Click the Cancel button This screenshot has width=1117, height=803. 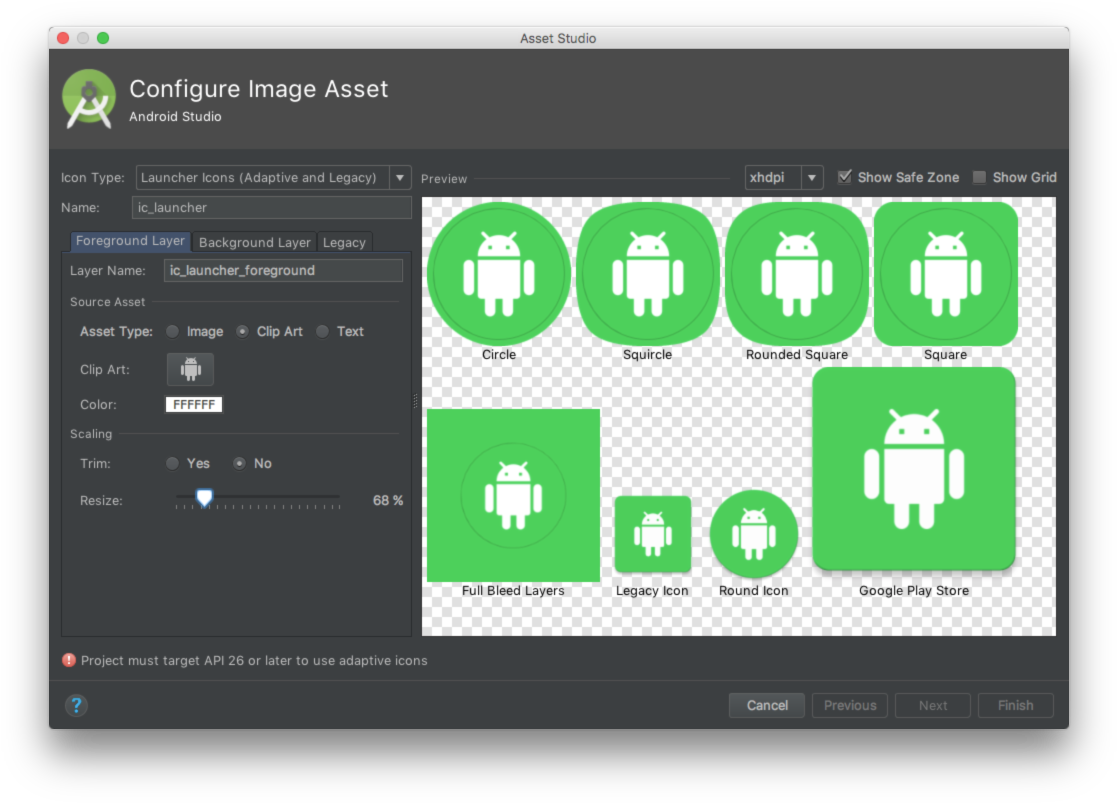(767, 705)
